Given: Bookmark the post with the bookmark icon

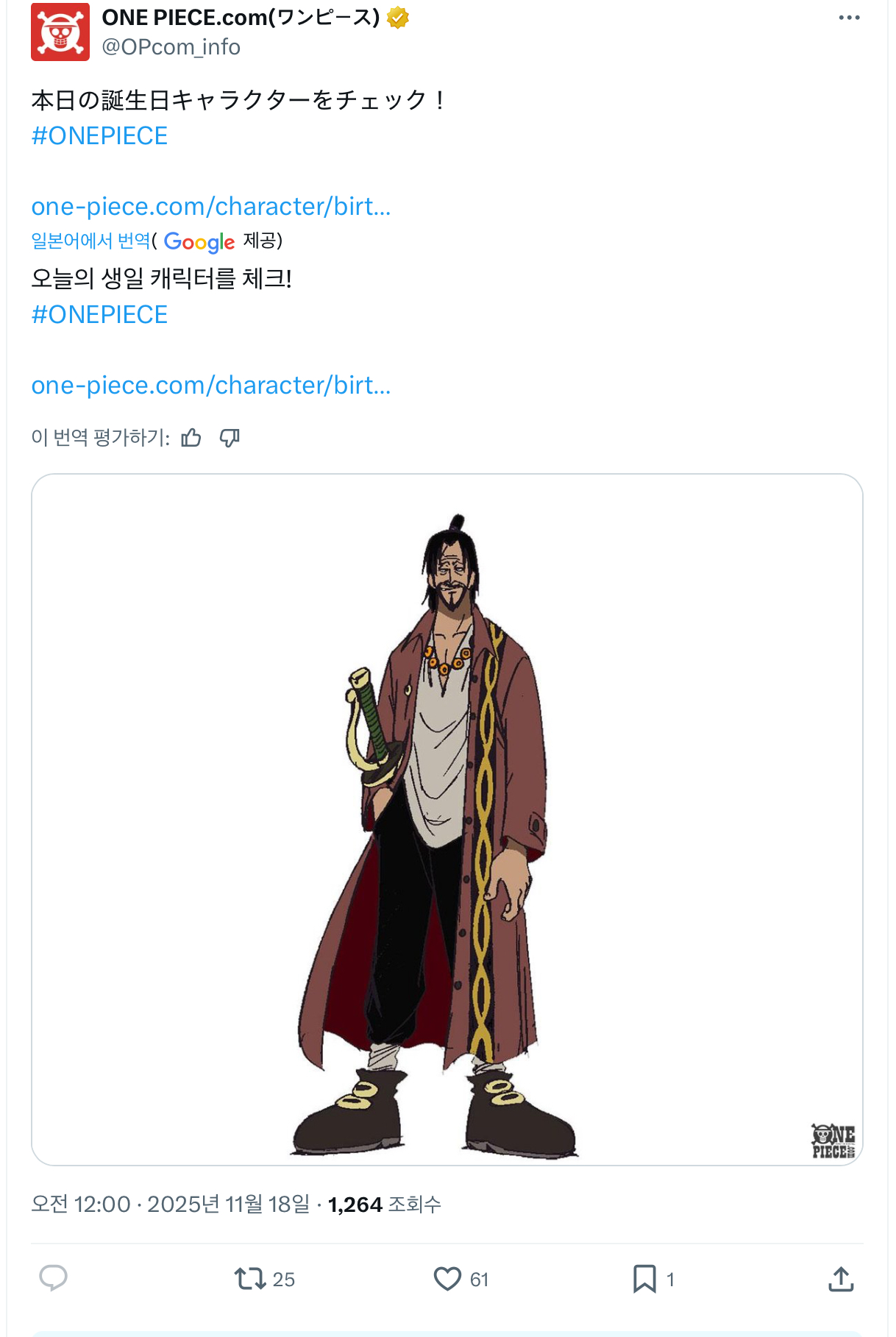Looking at the screenshot, I should (645, 1280).
